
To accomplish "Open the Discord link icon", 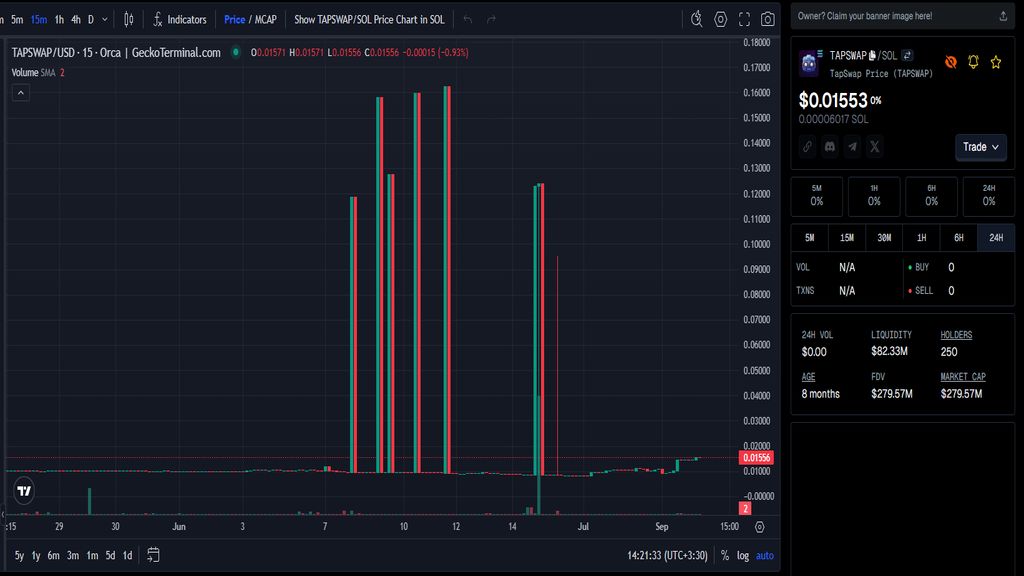I will pyautogui.click(x=829, y=147).
